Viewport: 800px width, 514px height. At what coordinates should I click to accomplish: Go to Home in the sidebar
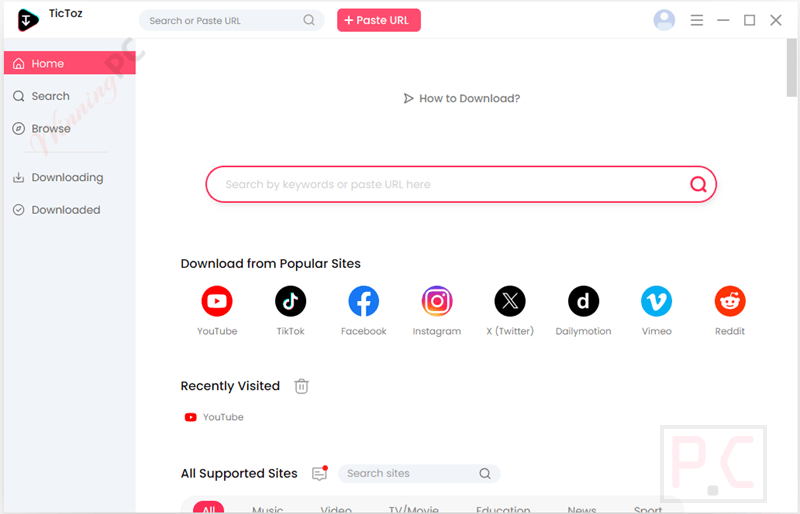[x=70, y=63]
